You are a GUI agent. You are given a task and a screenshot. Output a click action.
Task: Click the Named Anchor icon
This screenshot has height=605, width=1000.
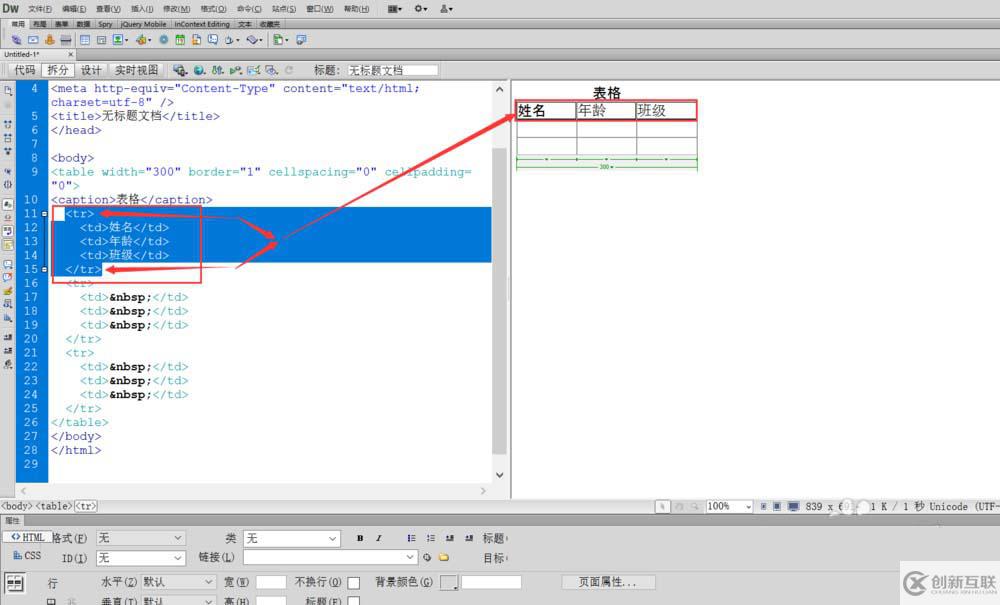click(x=49, y=40)
